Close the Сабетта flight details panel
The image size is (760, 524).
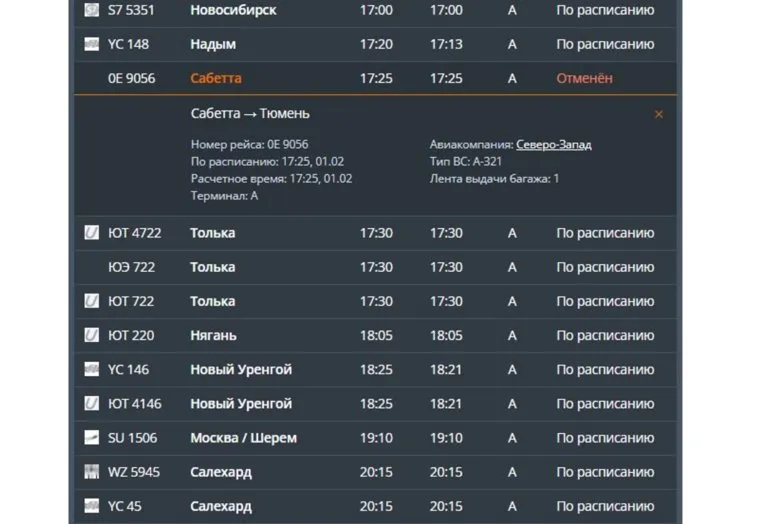coord(658,115)
